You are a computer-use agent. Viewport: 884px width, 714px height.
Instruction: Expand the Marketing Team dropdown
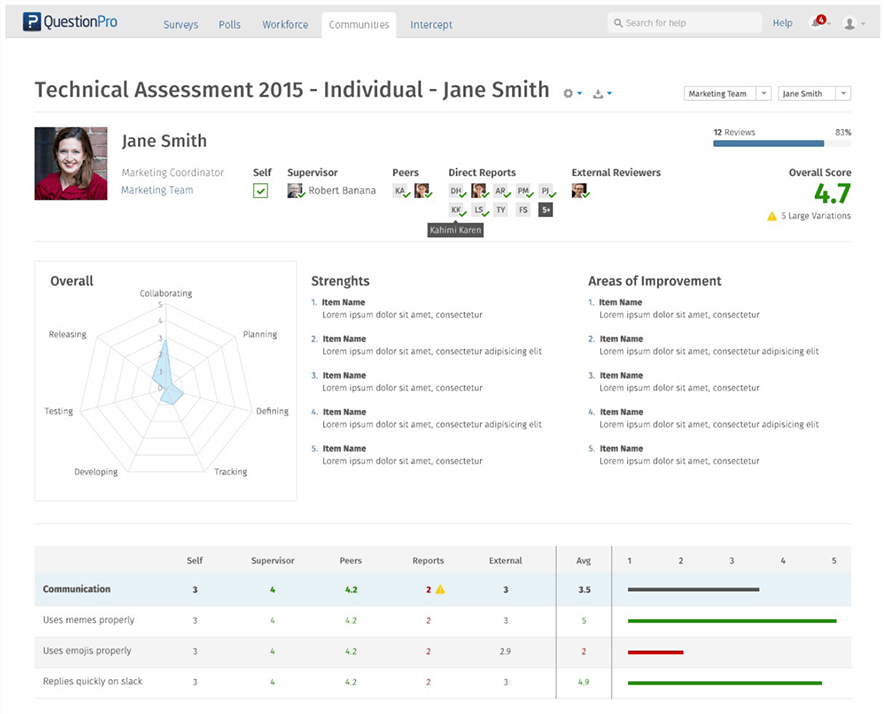pyautogui.click(x=727, y=93)
